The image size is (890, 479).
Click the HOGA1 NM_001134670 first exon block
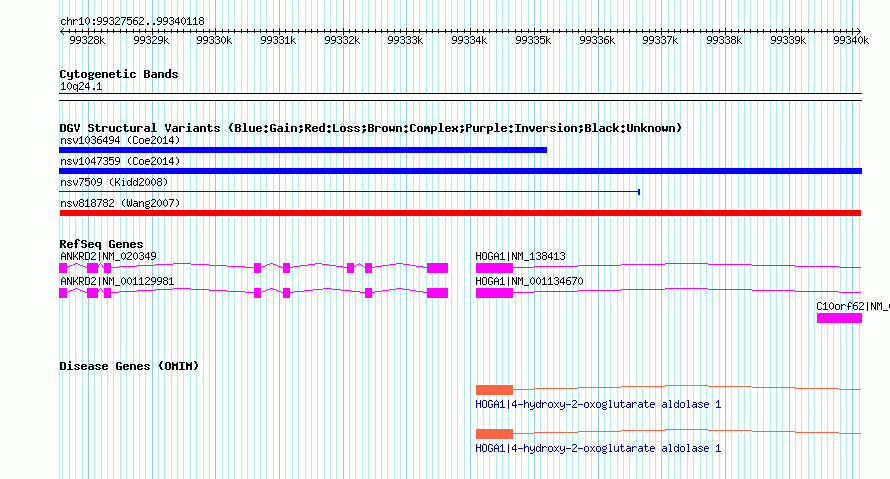click(x=494, y=293)
